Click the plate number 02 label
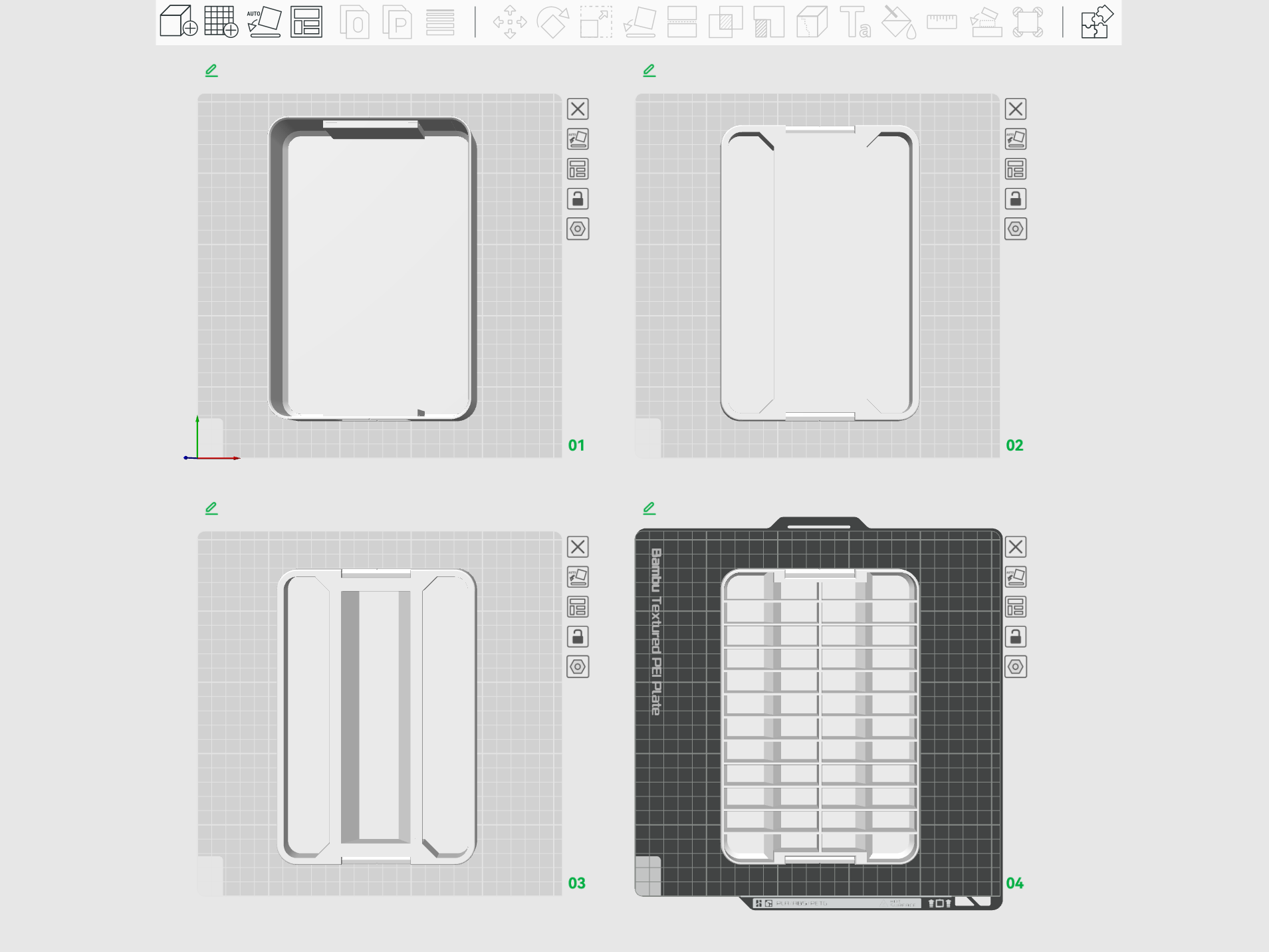 pyautogui.click(x=1014, y=445)
